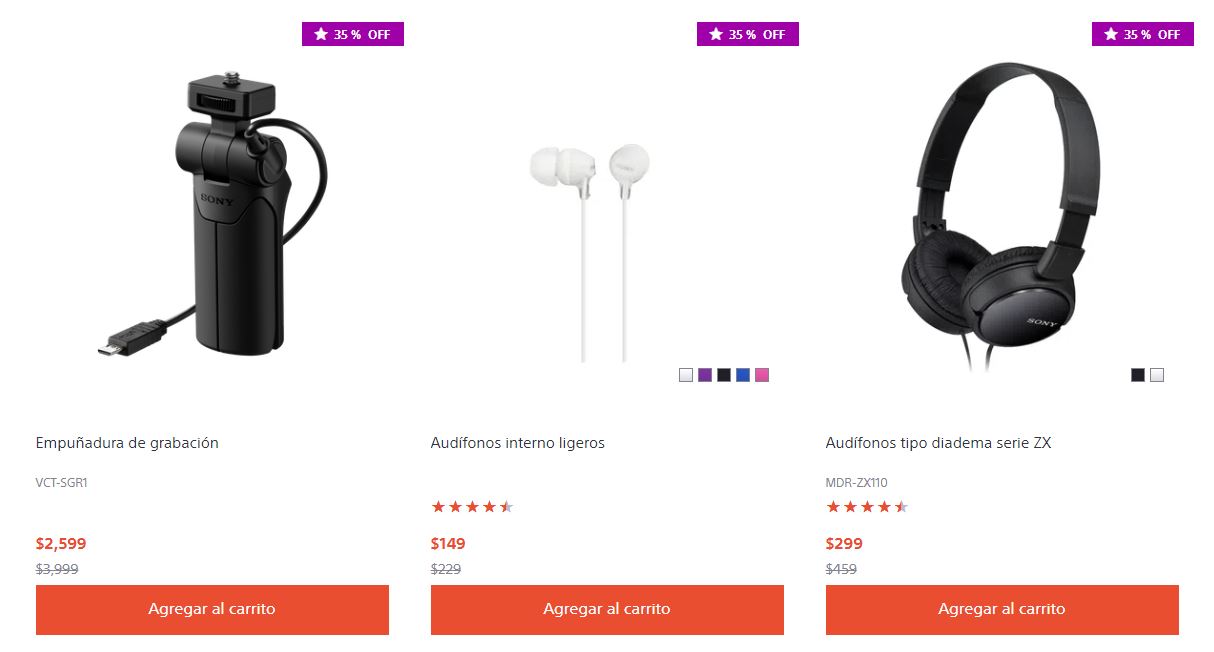This screenshot has width=1214, height=652.
Task: Pick the black earphone color swatch
Action: (723, 375)
